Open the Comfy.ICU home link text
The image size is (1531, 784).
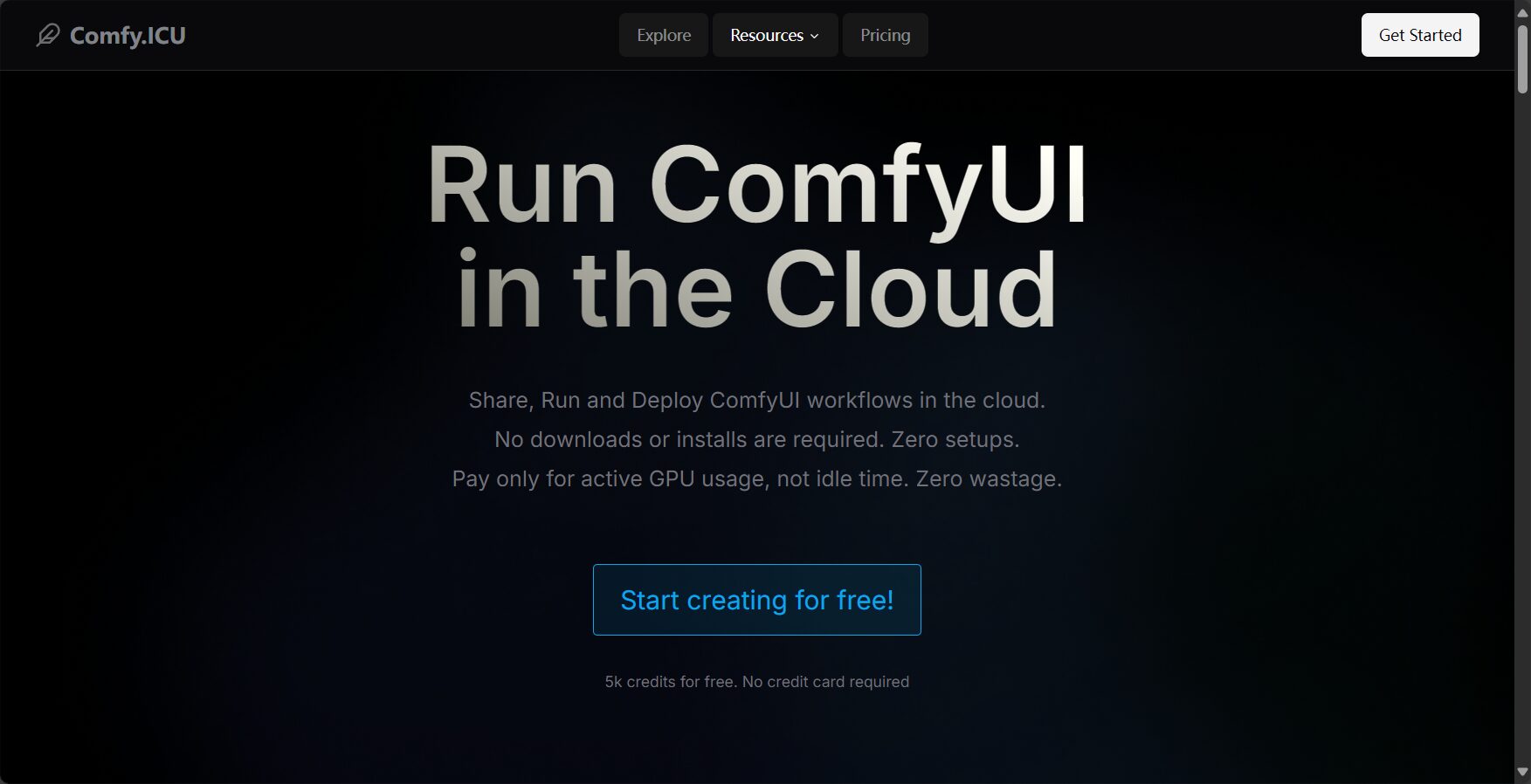tap(128, 36)
